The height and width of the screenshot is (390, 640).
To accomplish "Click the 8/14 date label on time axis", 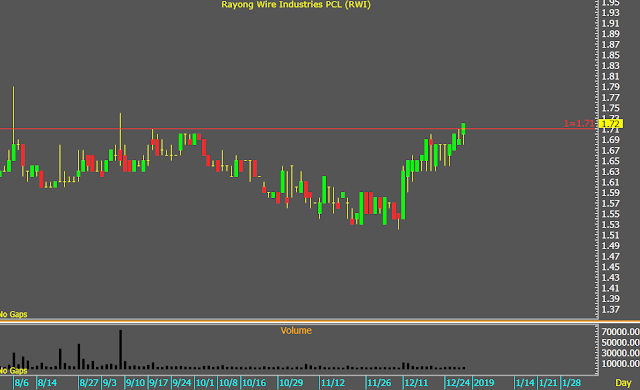I will [47, 383].
